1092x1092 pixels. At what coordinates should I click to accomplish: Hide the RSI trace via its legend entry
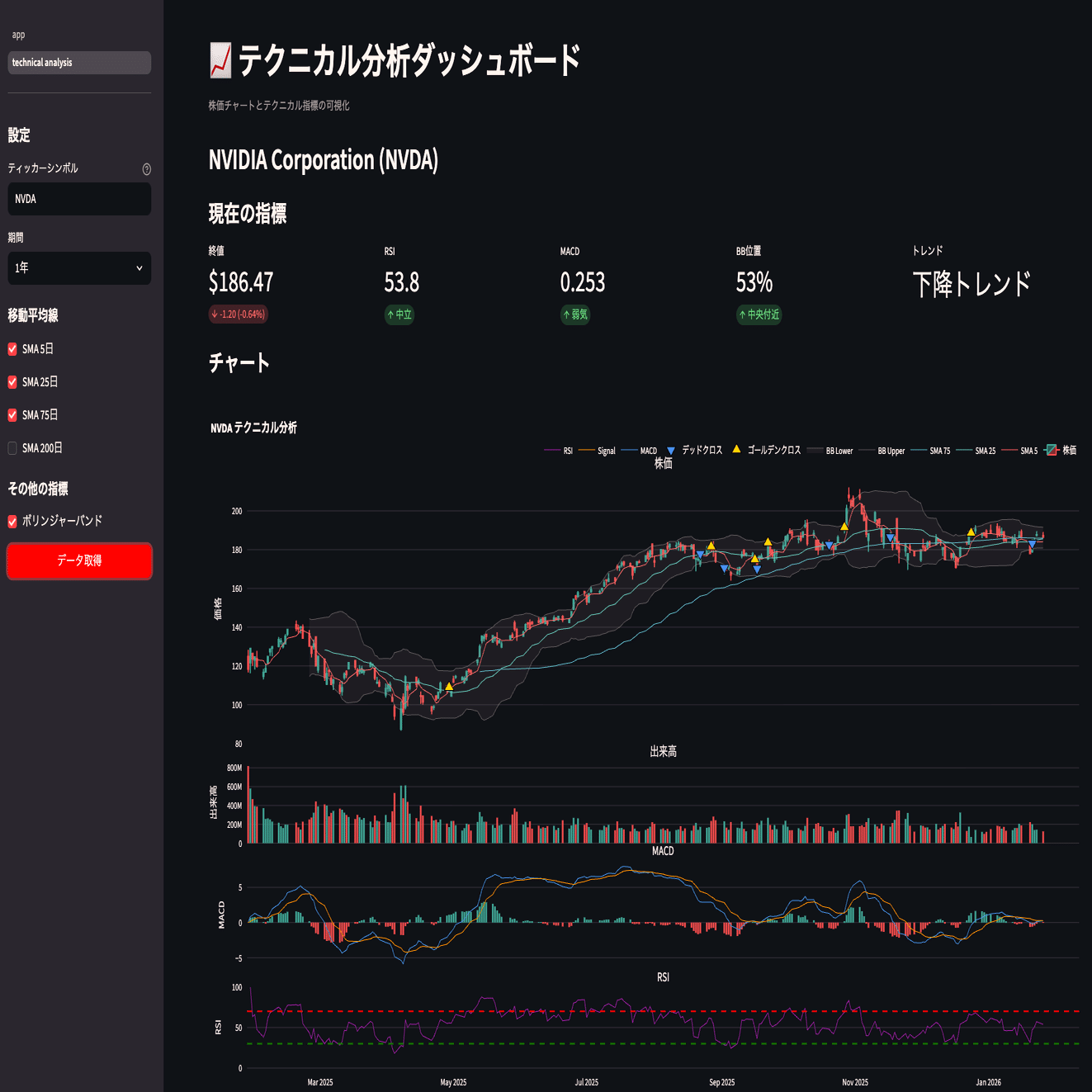pyautogui.click(x=559, y=451)
